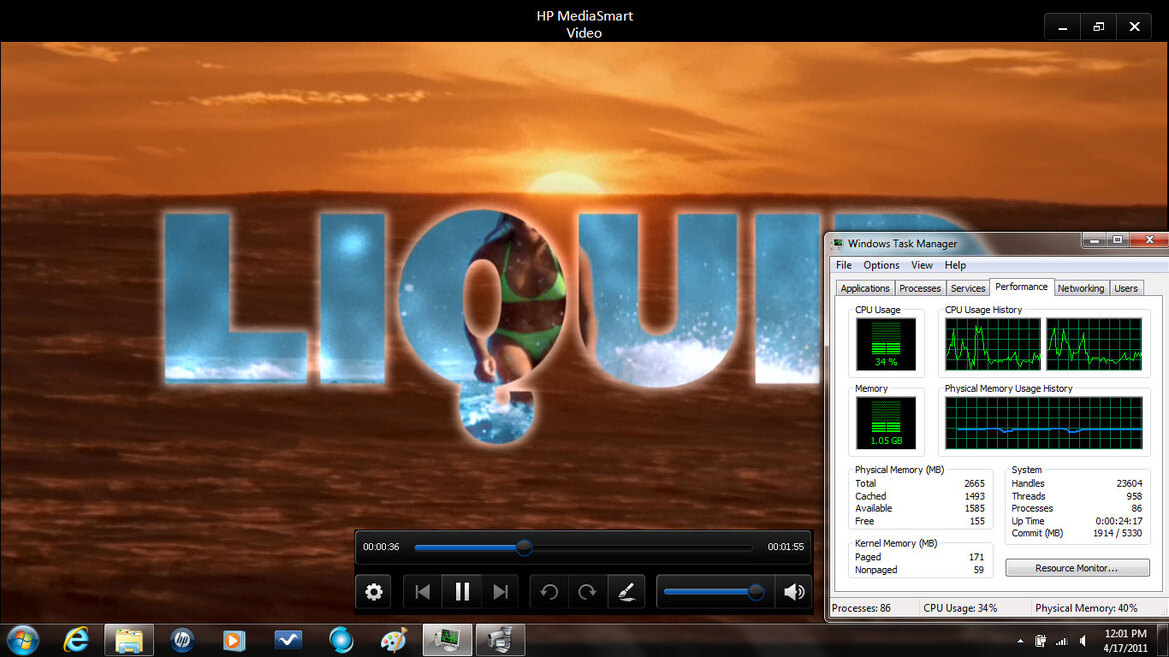Click the Resource Monitor button
This screenshot has height=657, width=1169.
click(x=1077, y=568)
